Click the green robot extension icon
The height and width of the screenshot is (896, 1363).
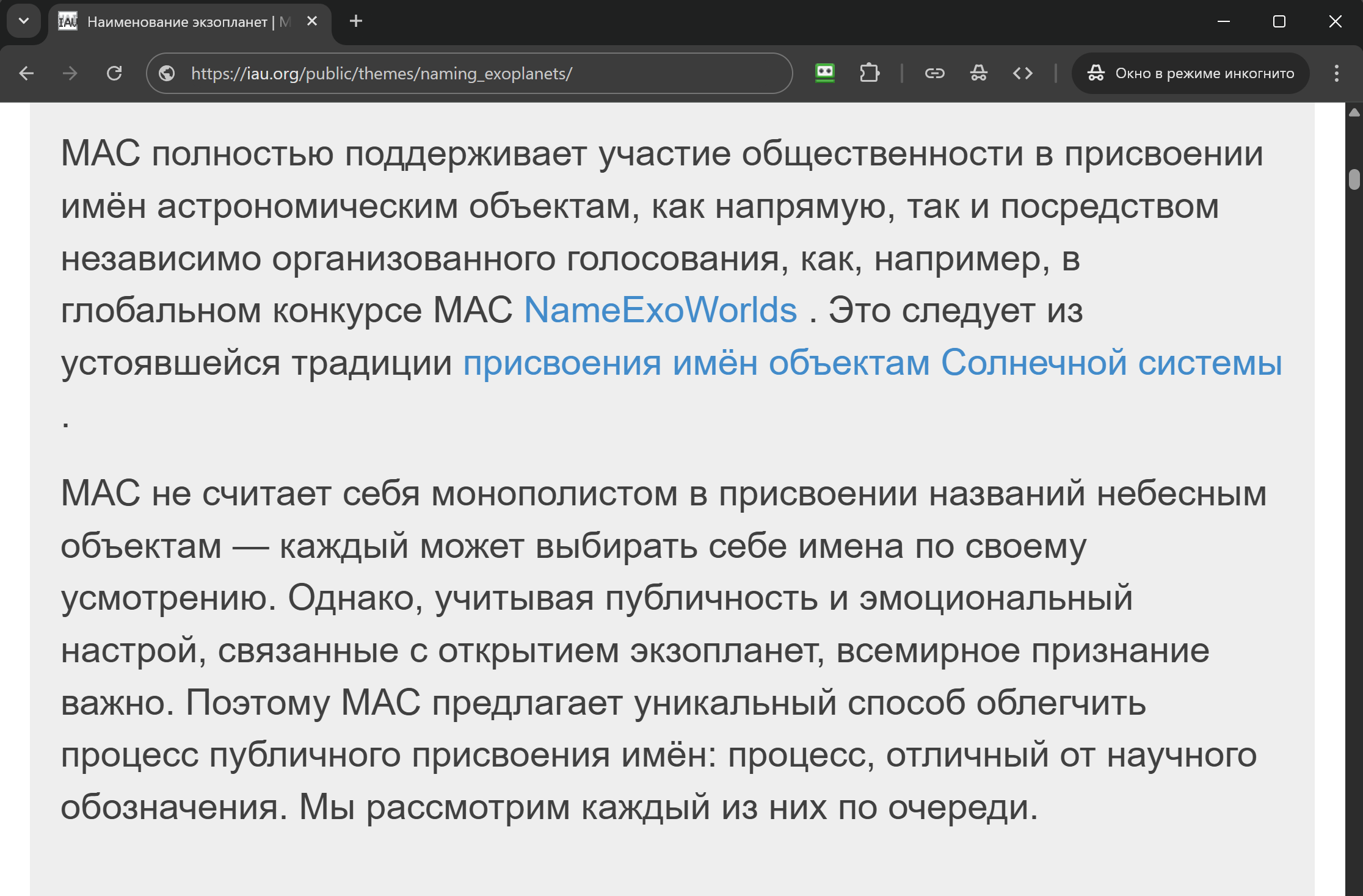click(x=825, y=73)
